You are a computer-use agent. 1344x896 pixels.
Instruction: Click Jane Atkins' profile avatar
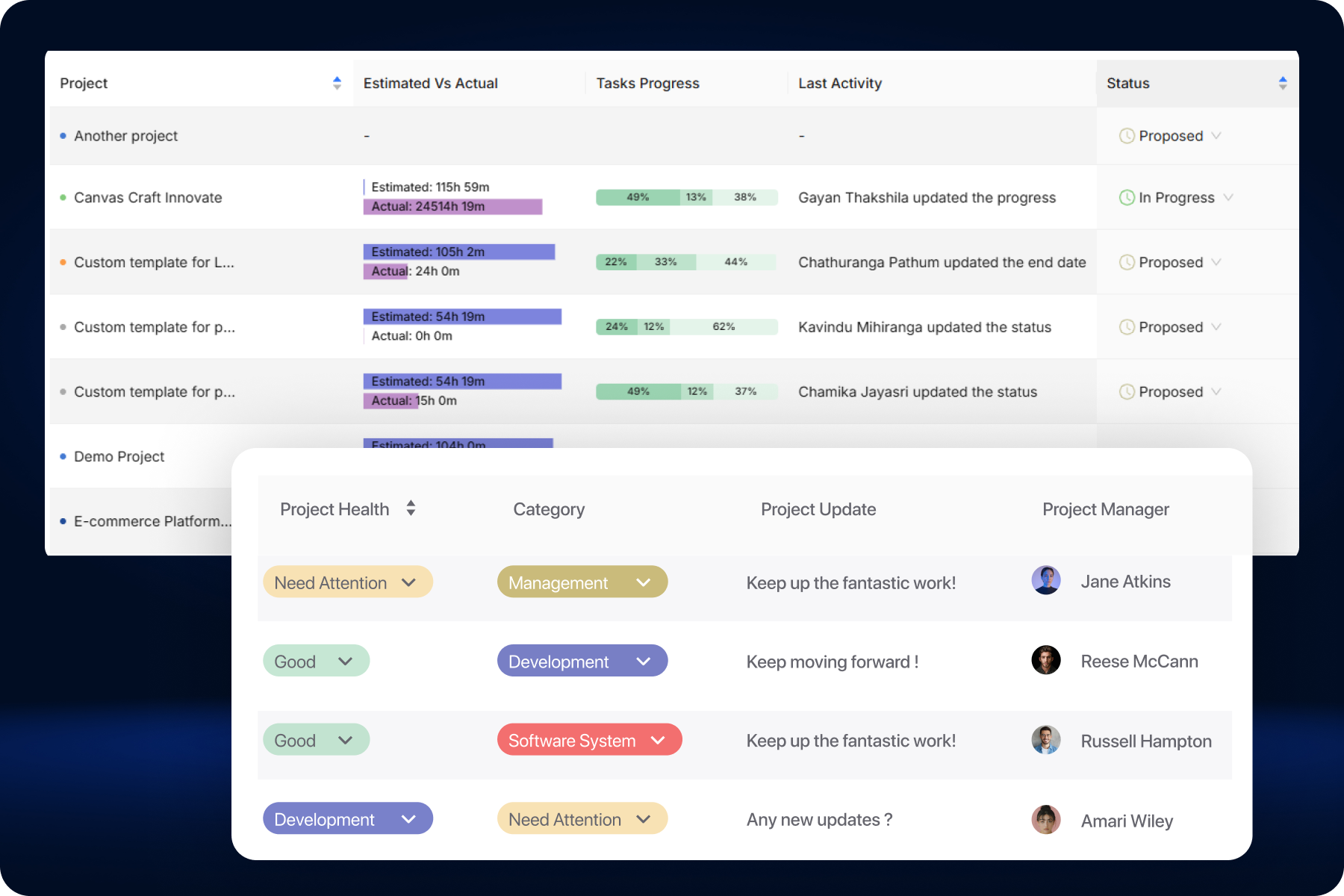click(x=1046, y=579)
